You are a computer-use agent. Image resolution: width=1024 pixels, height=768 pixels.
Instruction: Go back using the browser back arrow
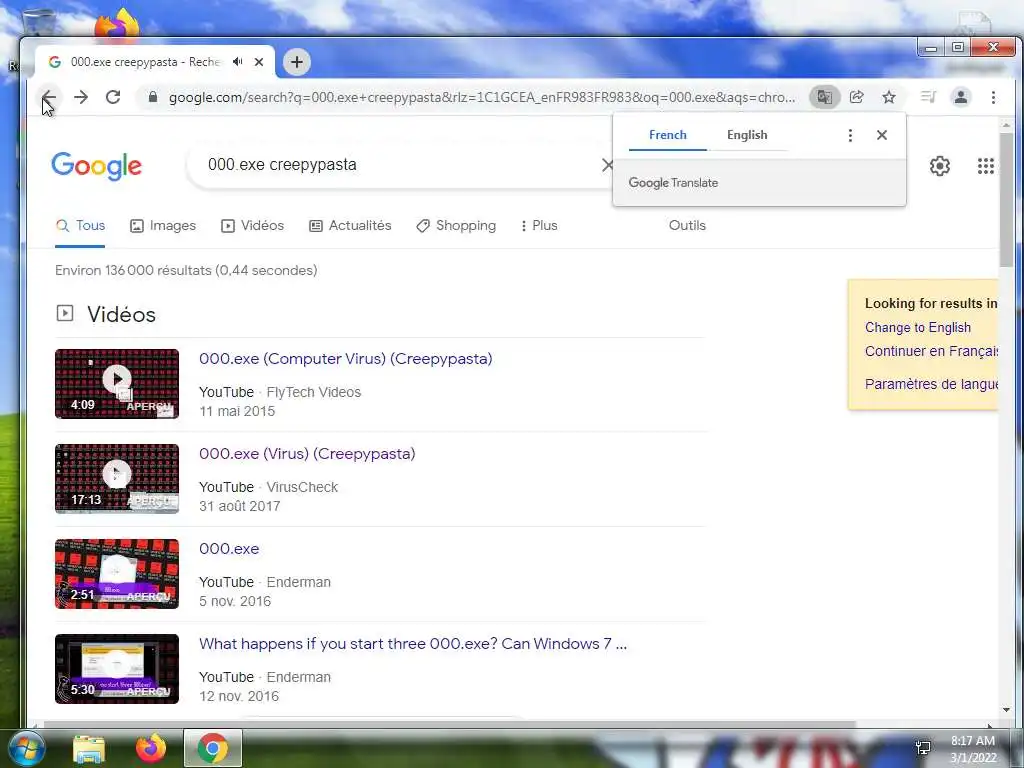click(x=49, y=97)
